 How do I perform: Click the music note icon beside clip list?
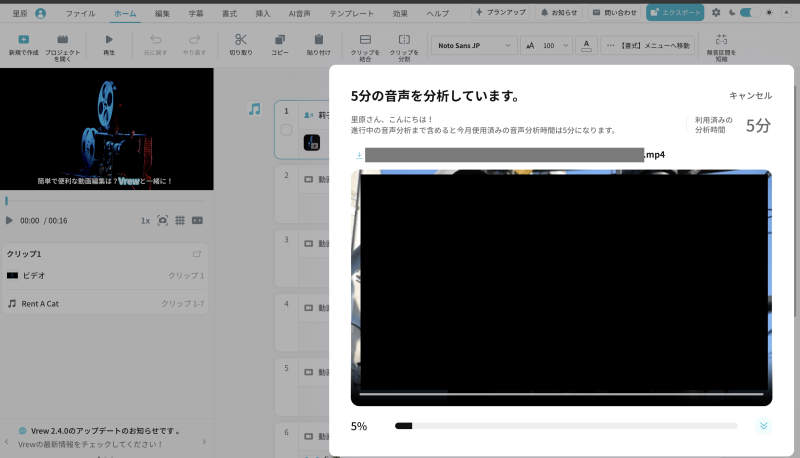(255, 109)
